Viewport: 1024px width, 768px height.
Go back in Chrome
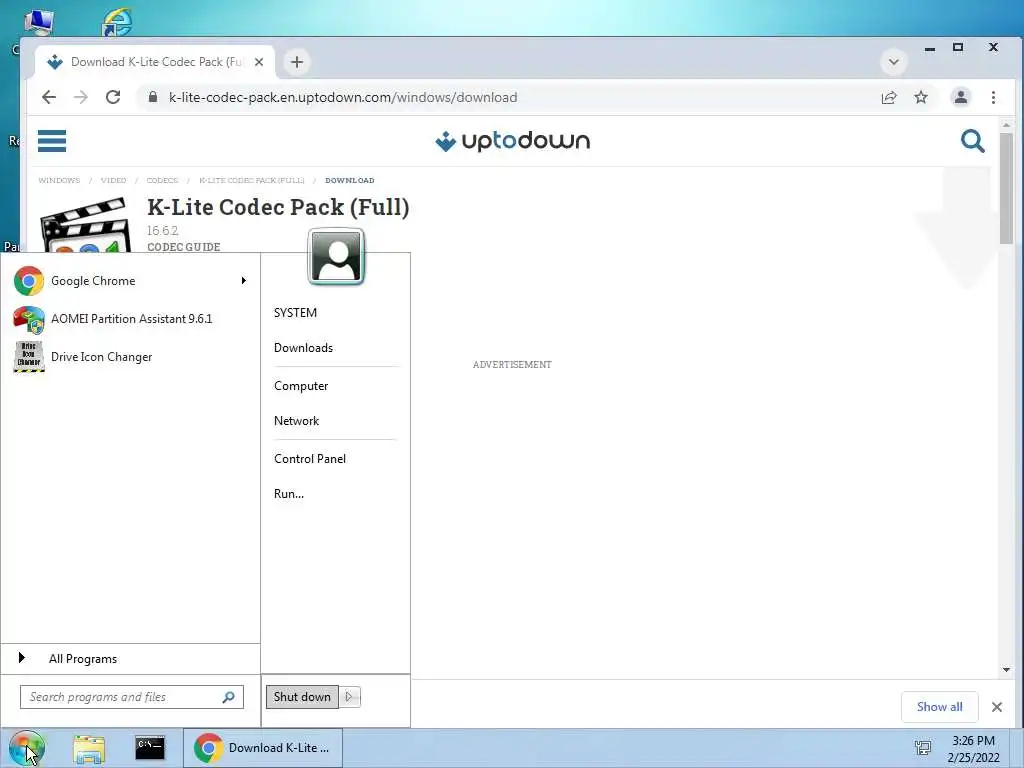coord(49,97)
